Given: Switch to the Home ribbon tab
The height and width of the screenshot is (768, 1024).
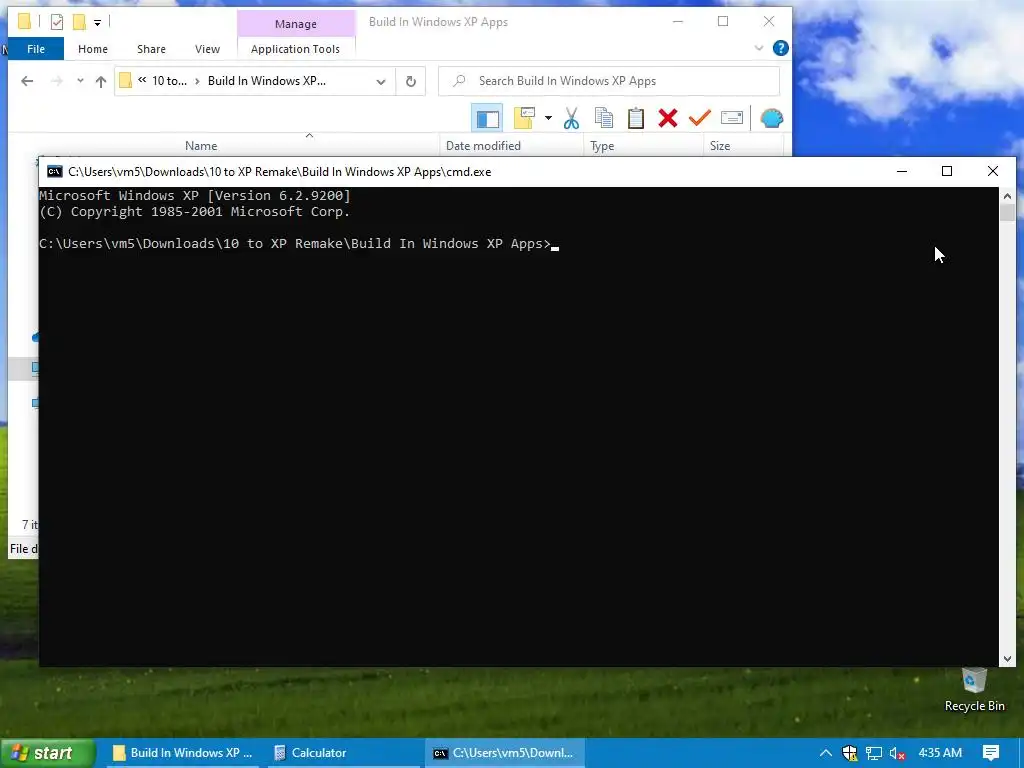Looking at the screenshot, I should click(x=93, y=49).
